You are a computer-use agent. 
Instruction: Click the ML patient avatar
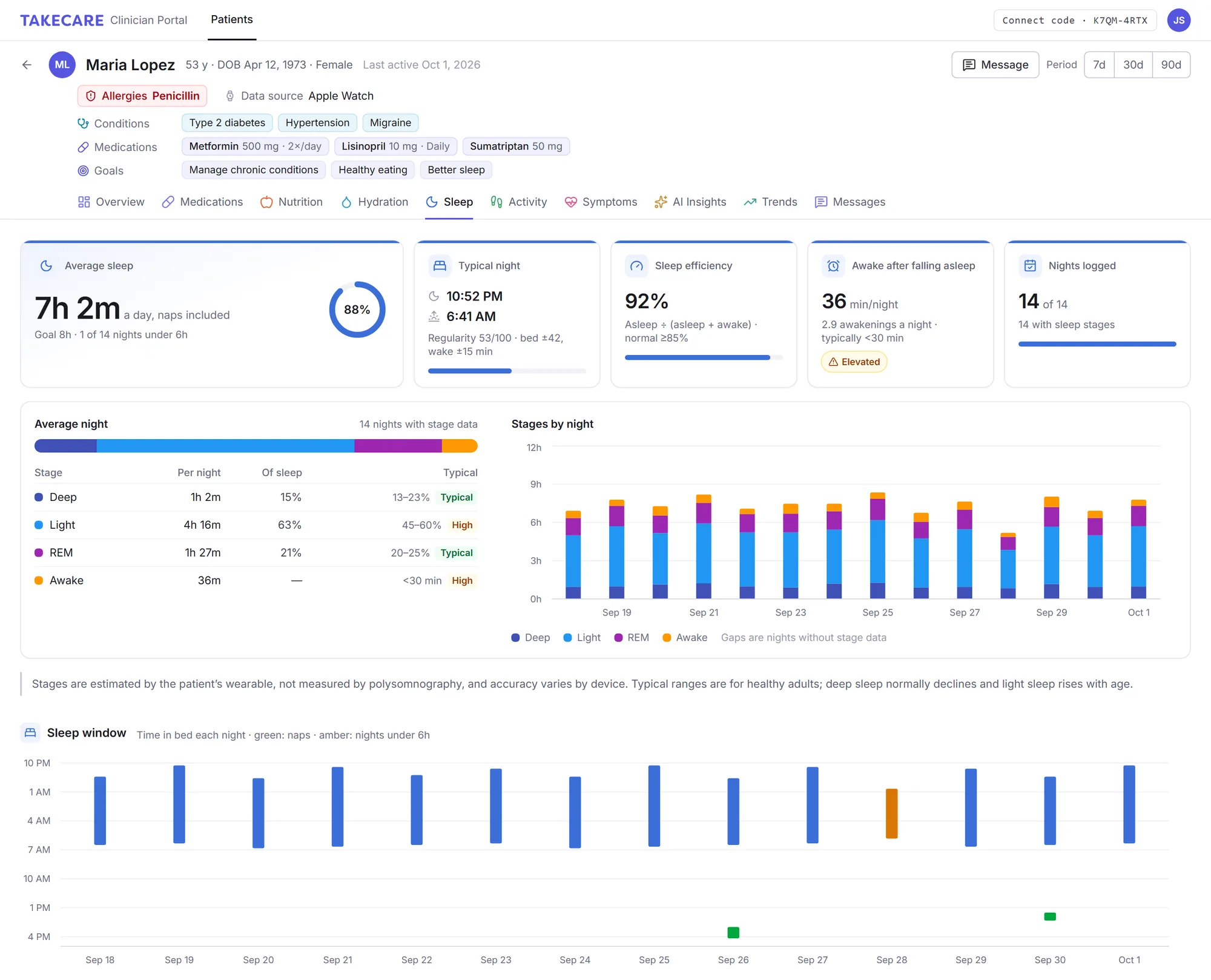pyautogui.click(x=62, y=65)
